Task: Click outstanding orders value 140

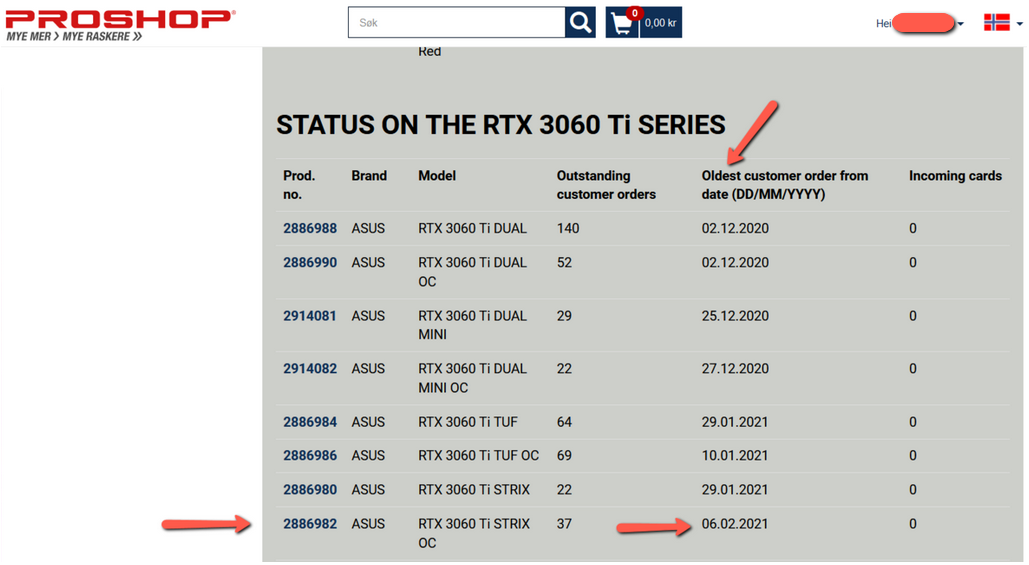Action: [x=568, y=228]
